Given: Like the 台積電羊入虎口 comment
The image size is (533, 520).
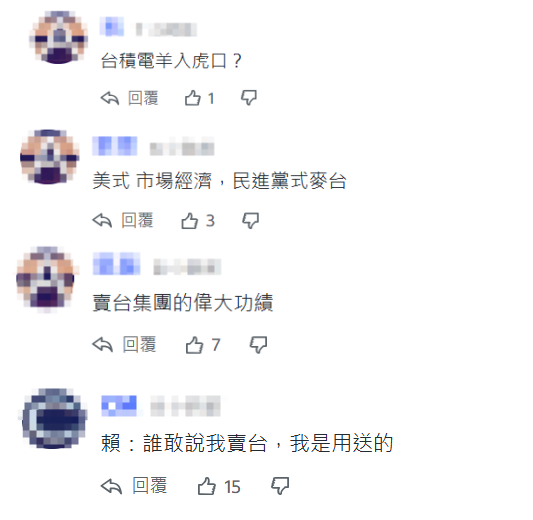Looking at the screenshot, I should 192,98.
